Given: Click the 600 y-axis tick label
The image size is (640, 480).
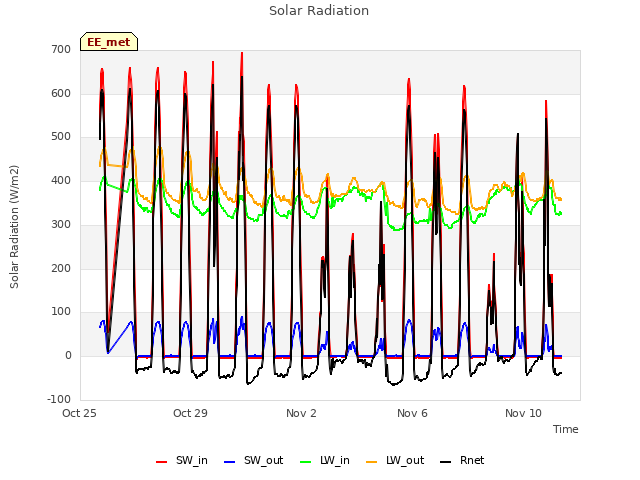Looking at the screenshot, I should (x=61, y=93).
